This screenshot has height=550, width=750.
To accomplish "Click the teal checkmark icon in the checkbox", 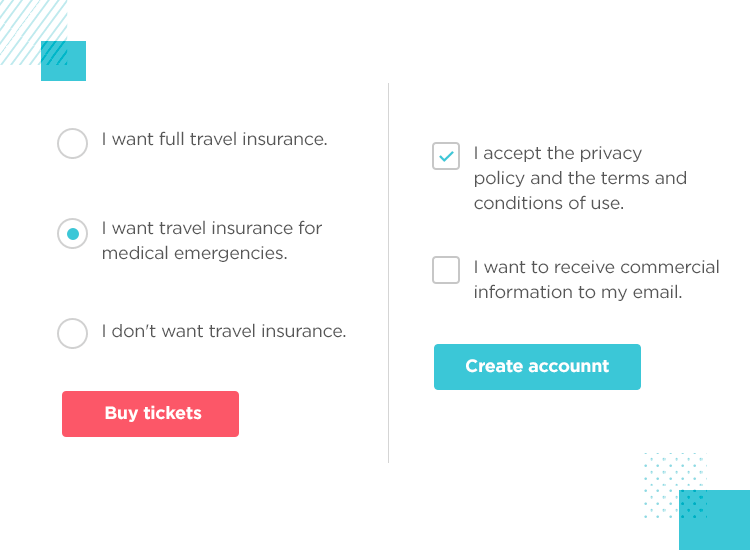I will (x=446, y=156).
